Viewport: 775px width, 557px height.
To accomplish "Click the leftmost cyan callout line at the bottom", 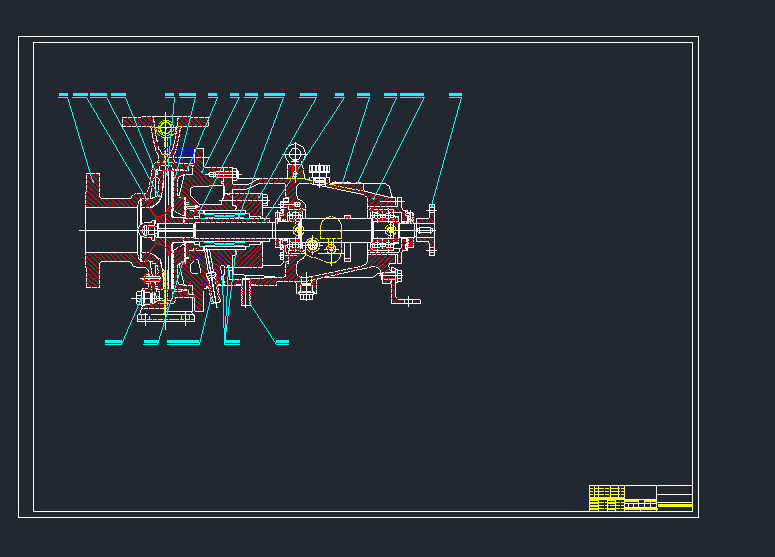I will click(113, 343).
